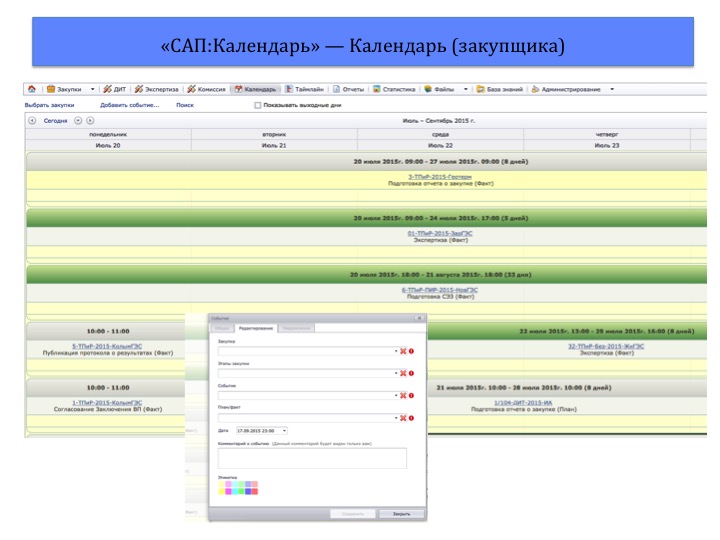
Task: Click the red warning icon beside Этапы закупки
Action: 411,373
